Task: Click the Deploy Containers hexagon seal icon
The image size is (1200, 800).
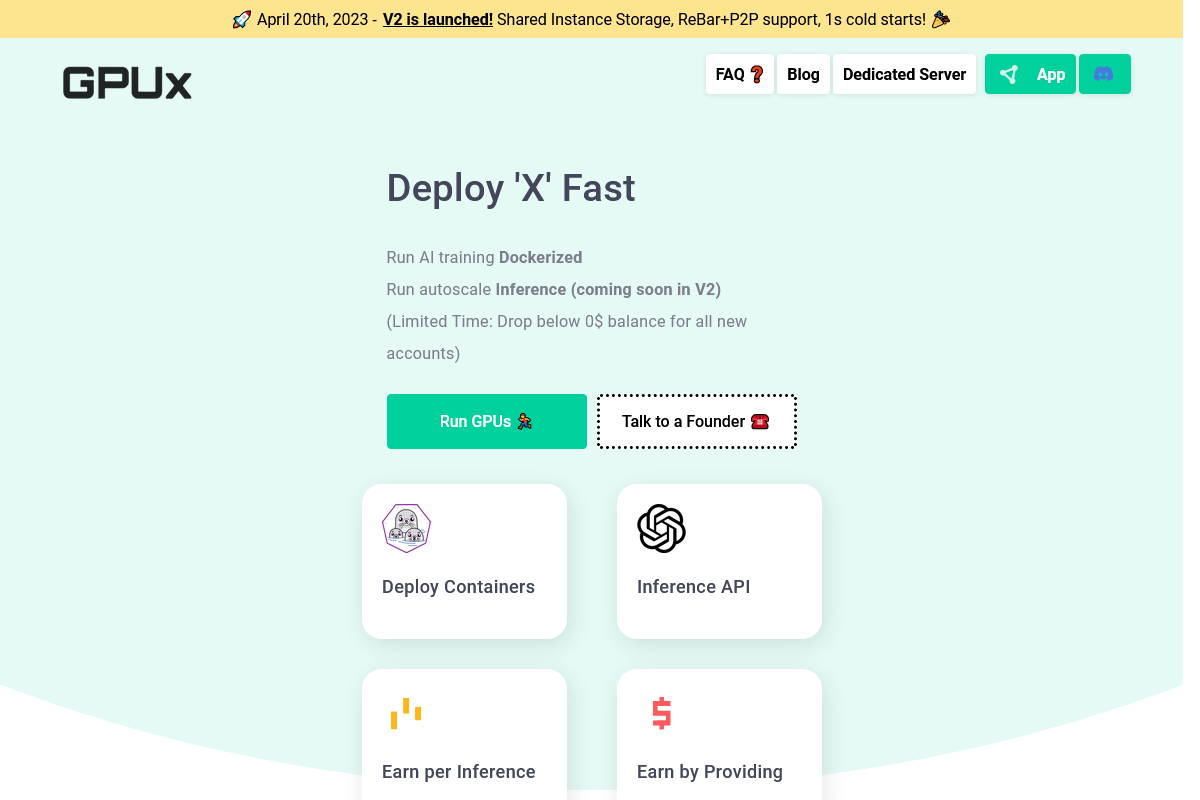Action: point(406,528)
